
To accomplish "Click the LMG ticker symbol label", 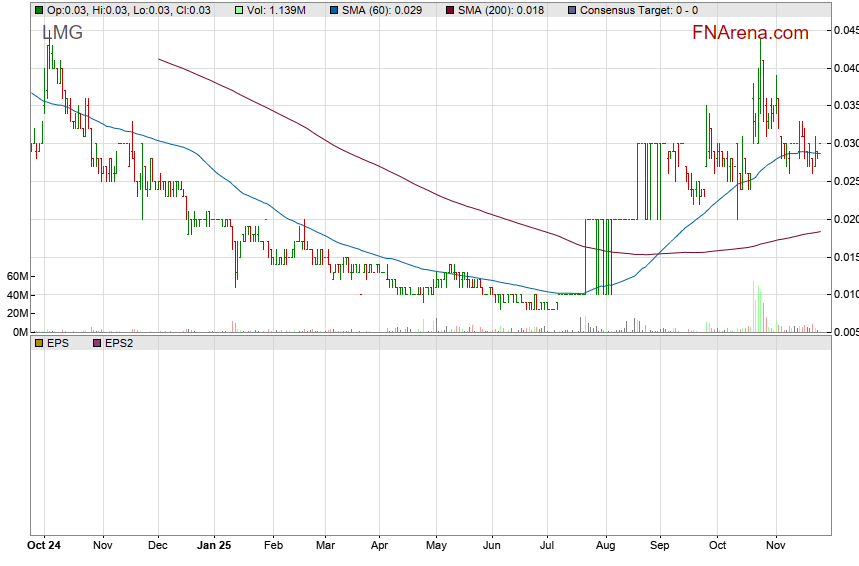I will pos(62,33).
